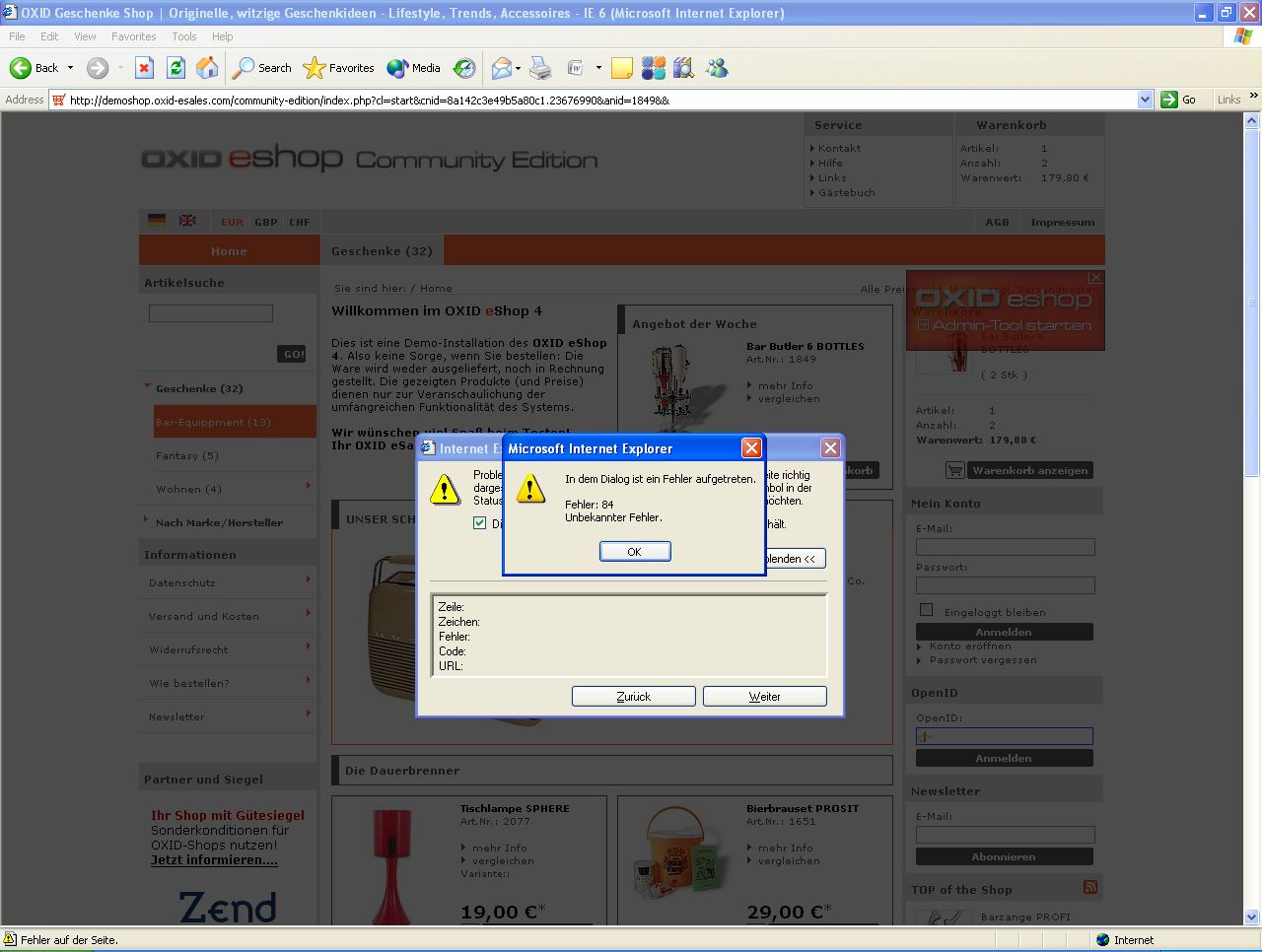This screenshot has width=1262, height=952.
Task: Click OK in the error message box
Action: pyautogui.click(x=635, y=552)
